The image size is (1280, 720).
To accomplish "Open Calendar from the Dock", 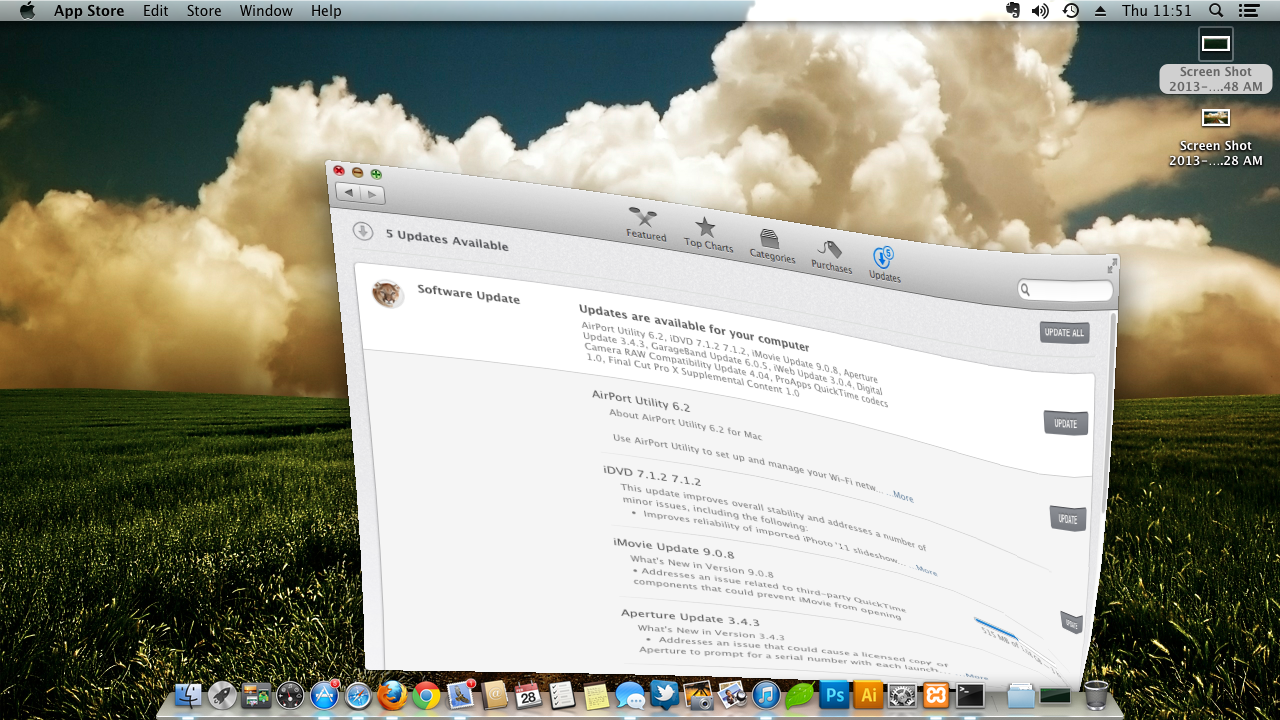I will point(528,695).
